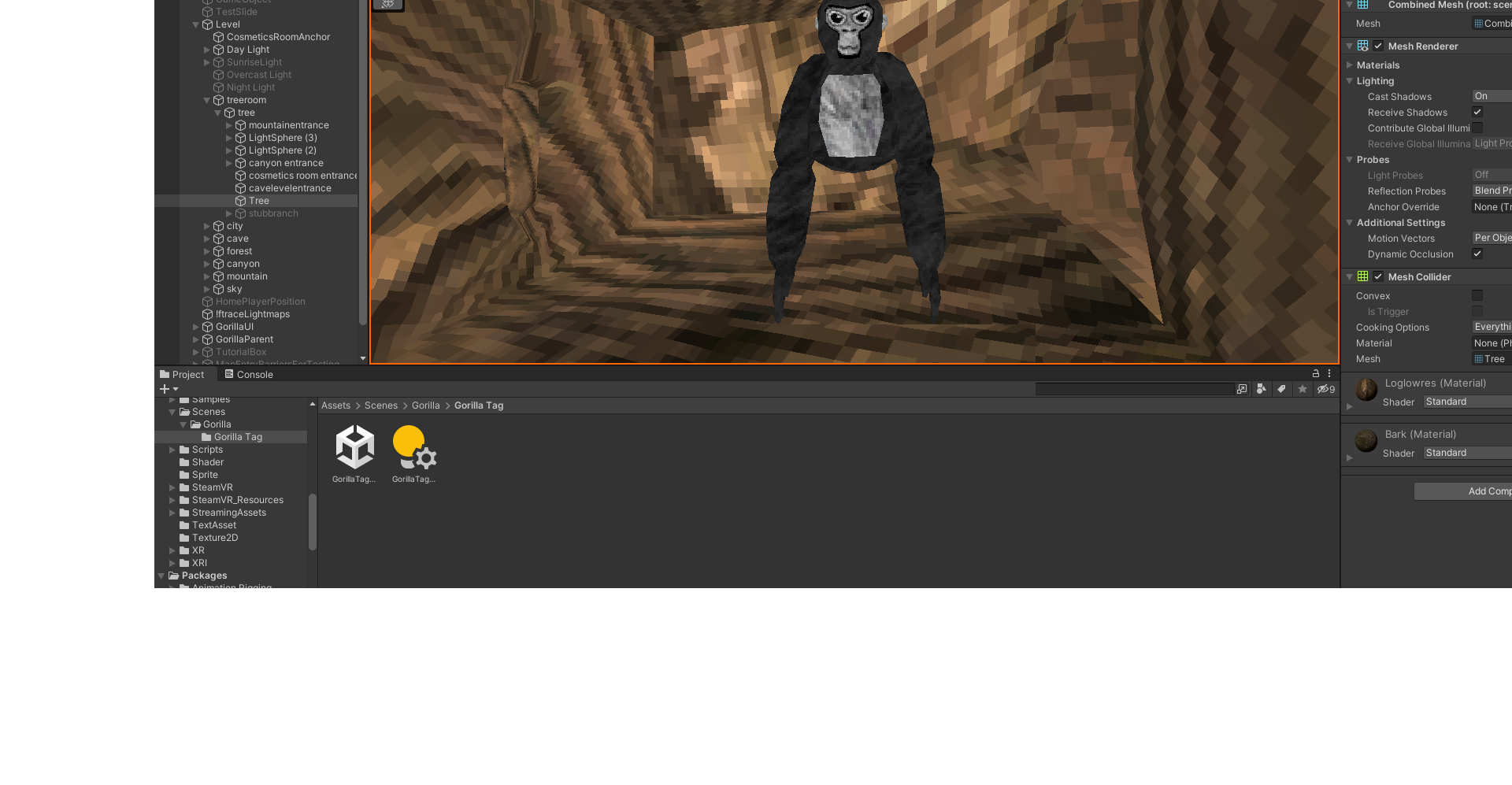The height and width of the screenshot is (785, 1512).
Task: Click the cube icon beside GorillaParent
Action: pyautogui.click(x=208, y=339)
